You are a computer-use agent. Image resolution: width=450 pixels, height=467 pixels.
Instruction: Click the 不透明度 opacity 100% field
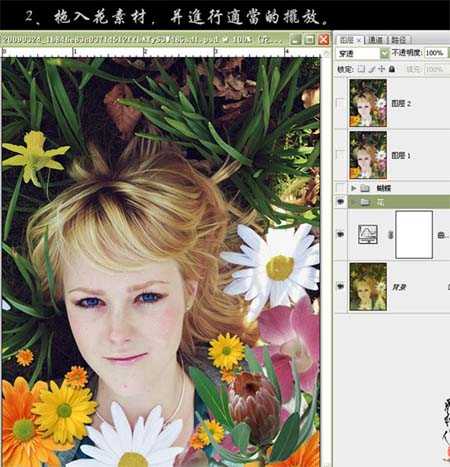435,53
